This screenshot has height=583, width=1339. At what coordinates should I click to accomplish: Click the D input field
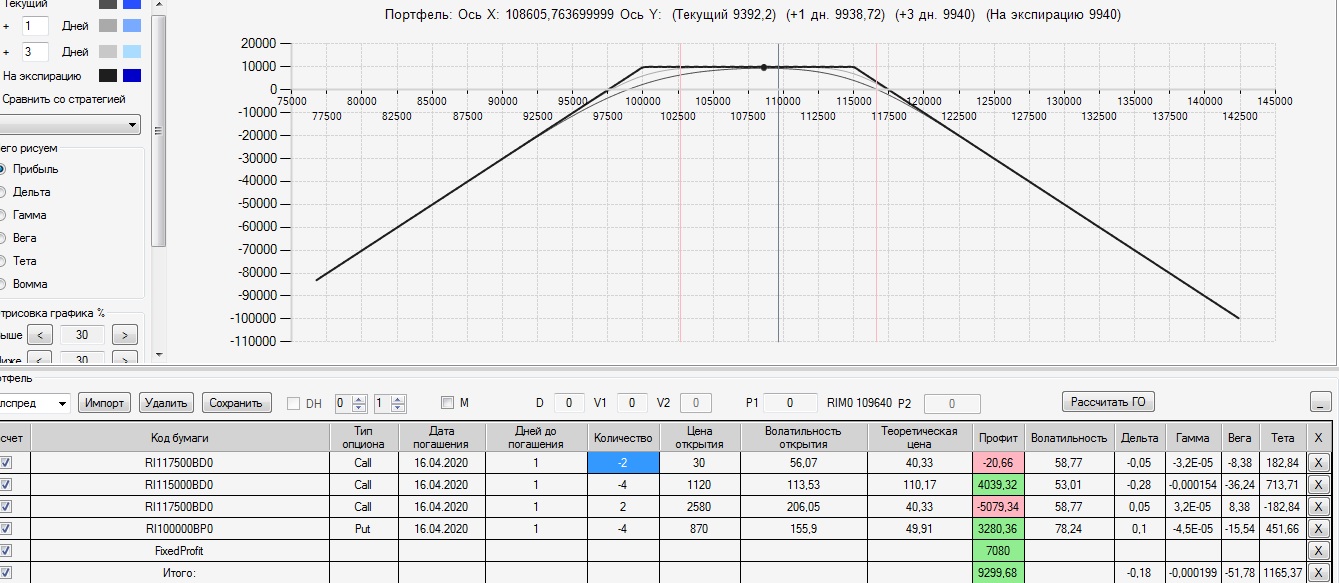(x=569, y=403)
